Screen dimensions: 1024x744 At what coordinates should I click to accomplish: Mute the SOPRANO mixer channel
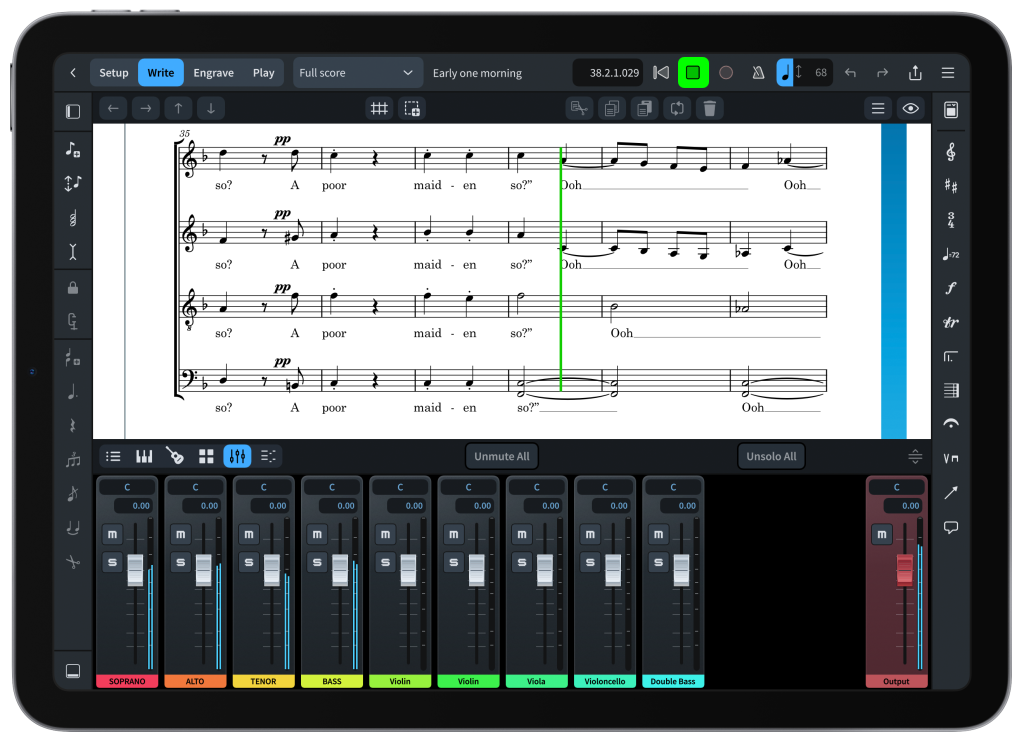pos(112,534)
